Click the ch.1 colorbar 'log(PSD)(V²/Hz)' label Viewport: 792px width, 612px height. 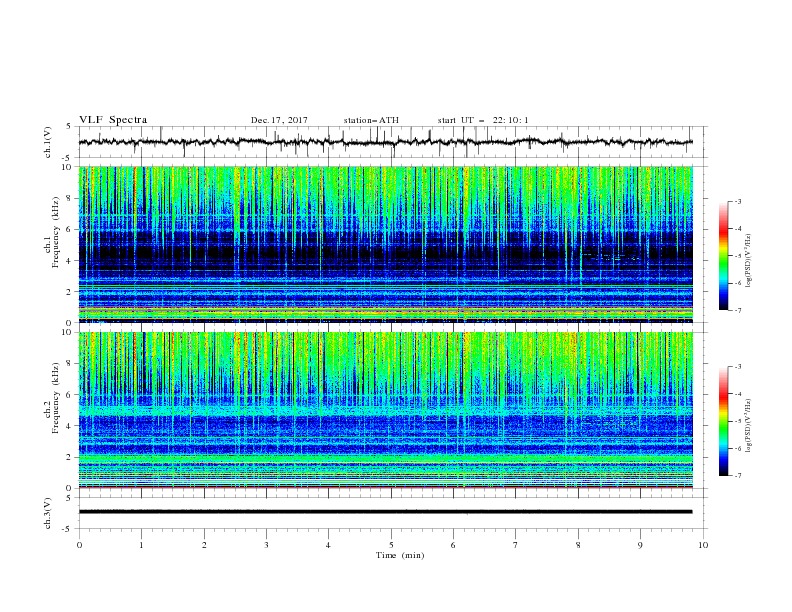(x=749, y=261)
